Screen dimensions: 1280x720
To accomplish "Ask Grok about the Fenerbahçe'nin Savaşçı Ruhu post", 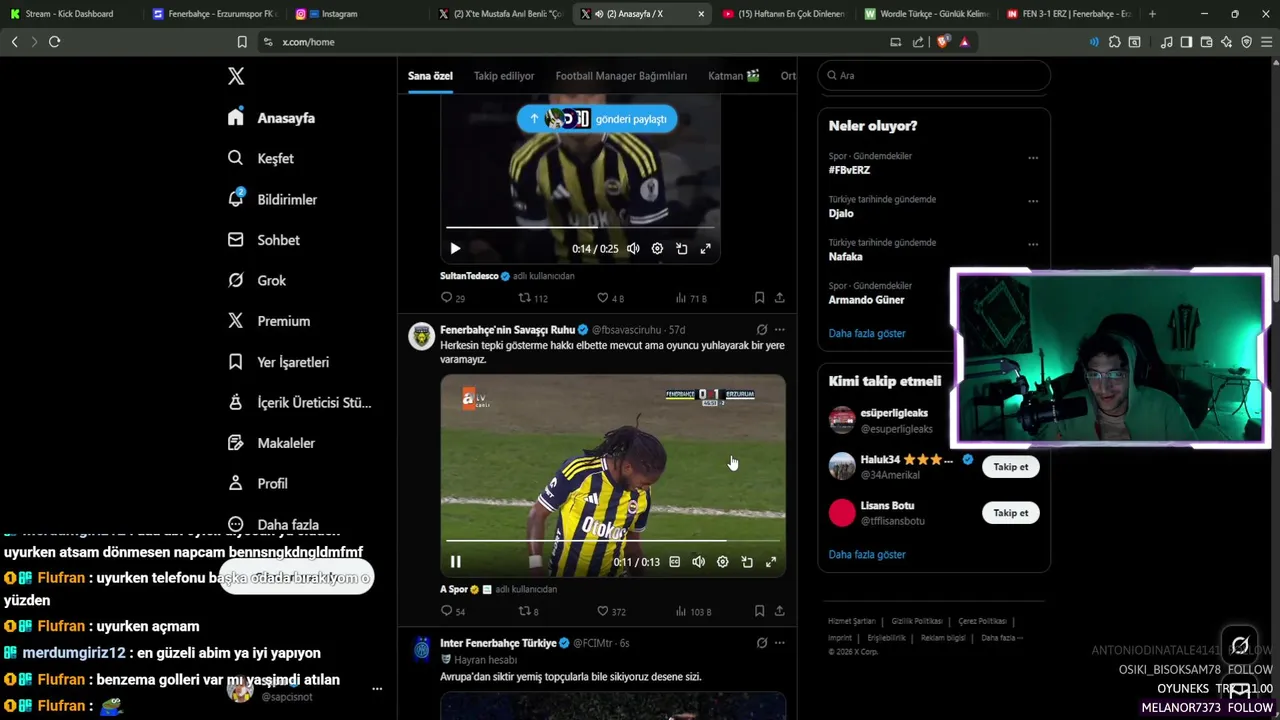I will 762,329.
